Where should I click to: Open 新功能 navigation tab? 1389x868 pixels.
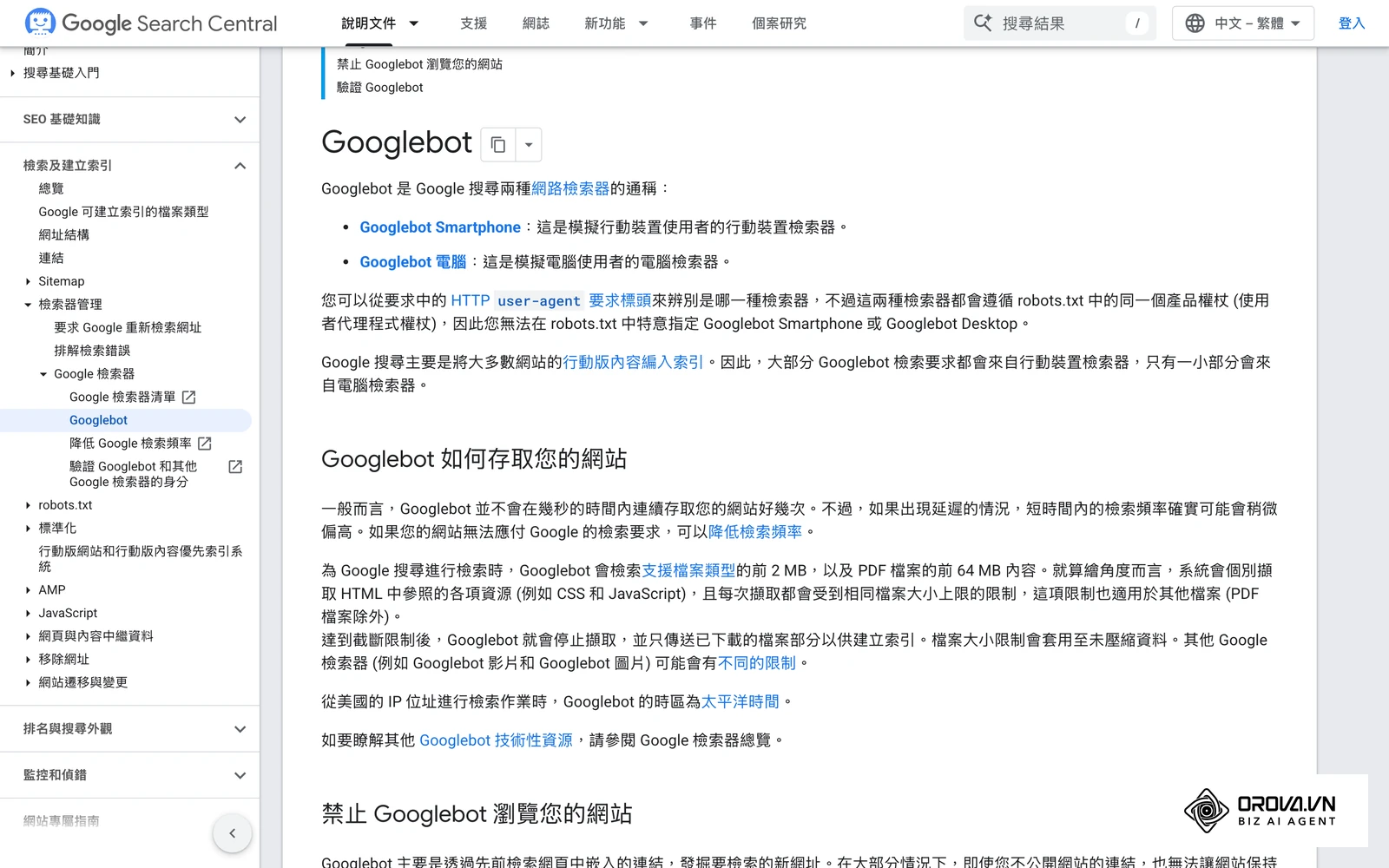click(604, 23)
